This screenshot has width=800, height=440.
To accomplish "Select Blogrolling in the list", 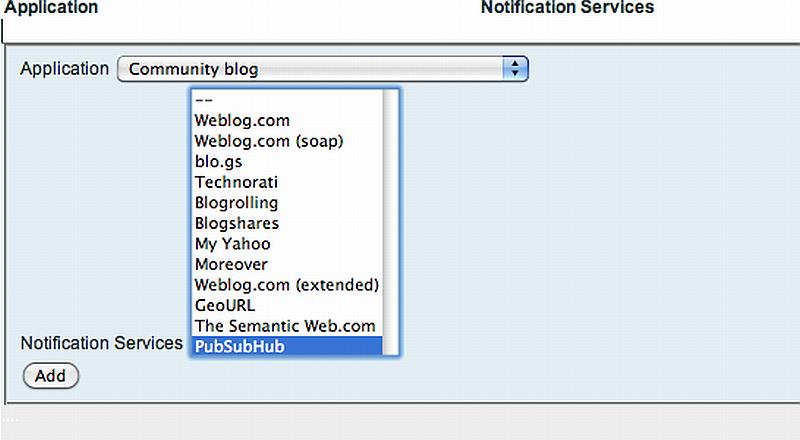I will click(x=236, y=202).
